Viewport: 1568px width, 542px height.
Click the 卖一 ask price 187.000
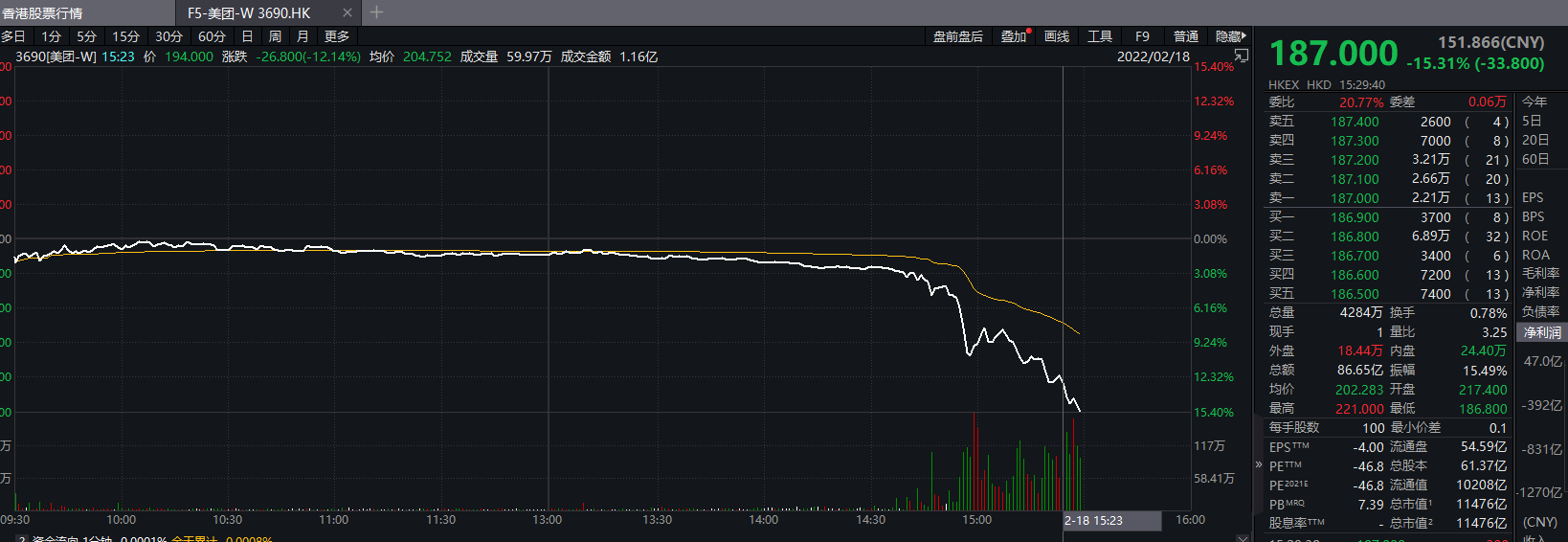(x=1355, y=198)
